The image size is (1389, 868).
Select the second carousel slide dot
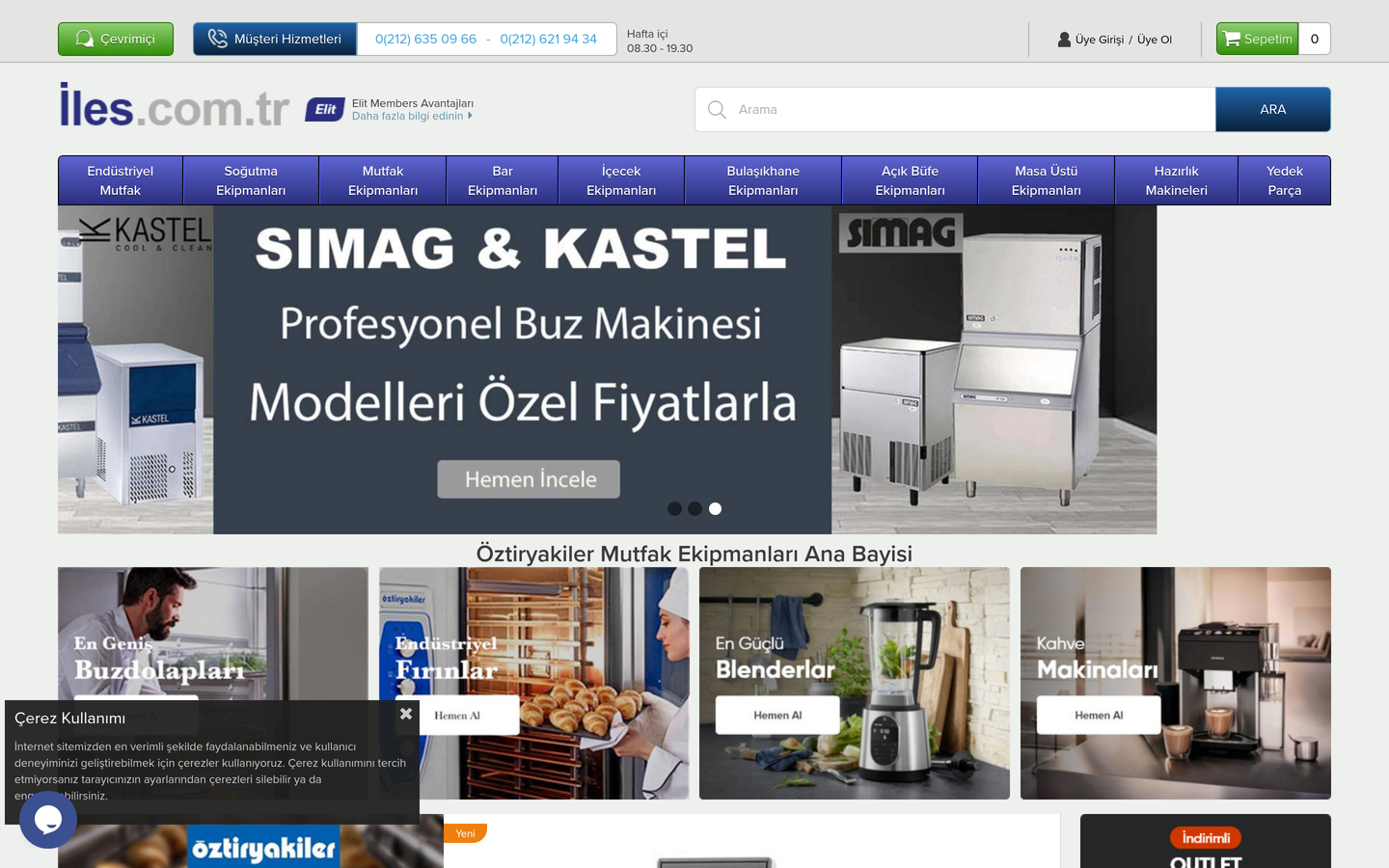tap(694, 508)
